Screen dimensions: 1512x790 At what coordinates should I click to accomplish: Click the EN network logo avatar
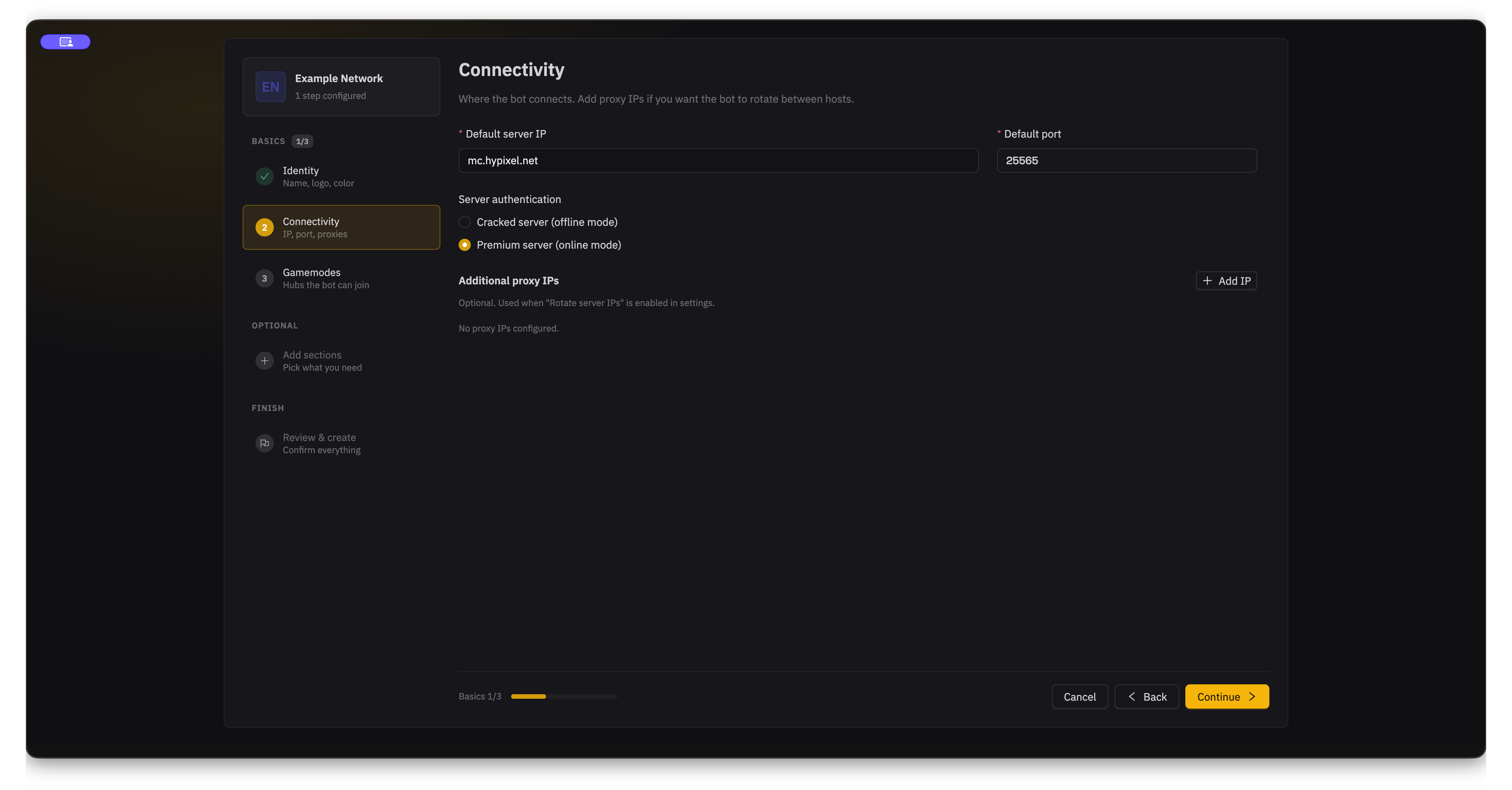(x=271, y=87)
